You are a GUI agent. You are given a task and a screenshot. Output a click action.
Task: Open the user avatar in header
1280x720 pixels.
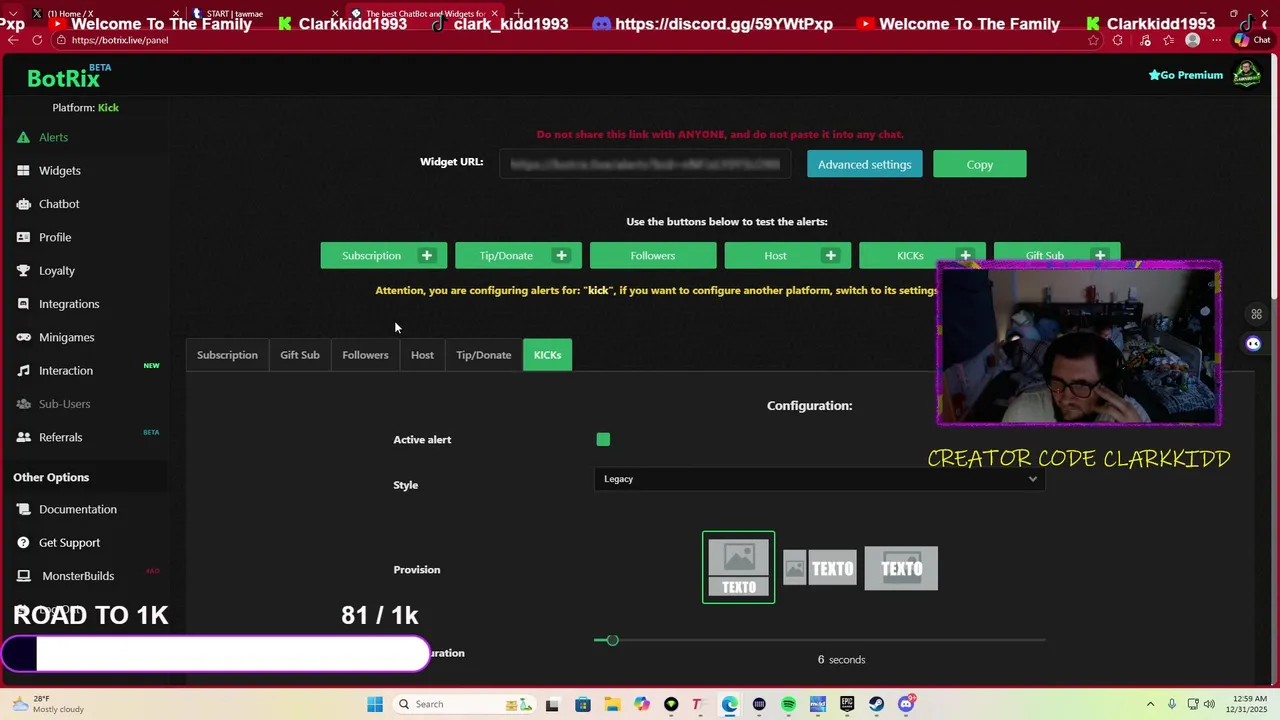tap(1246, 75)
